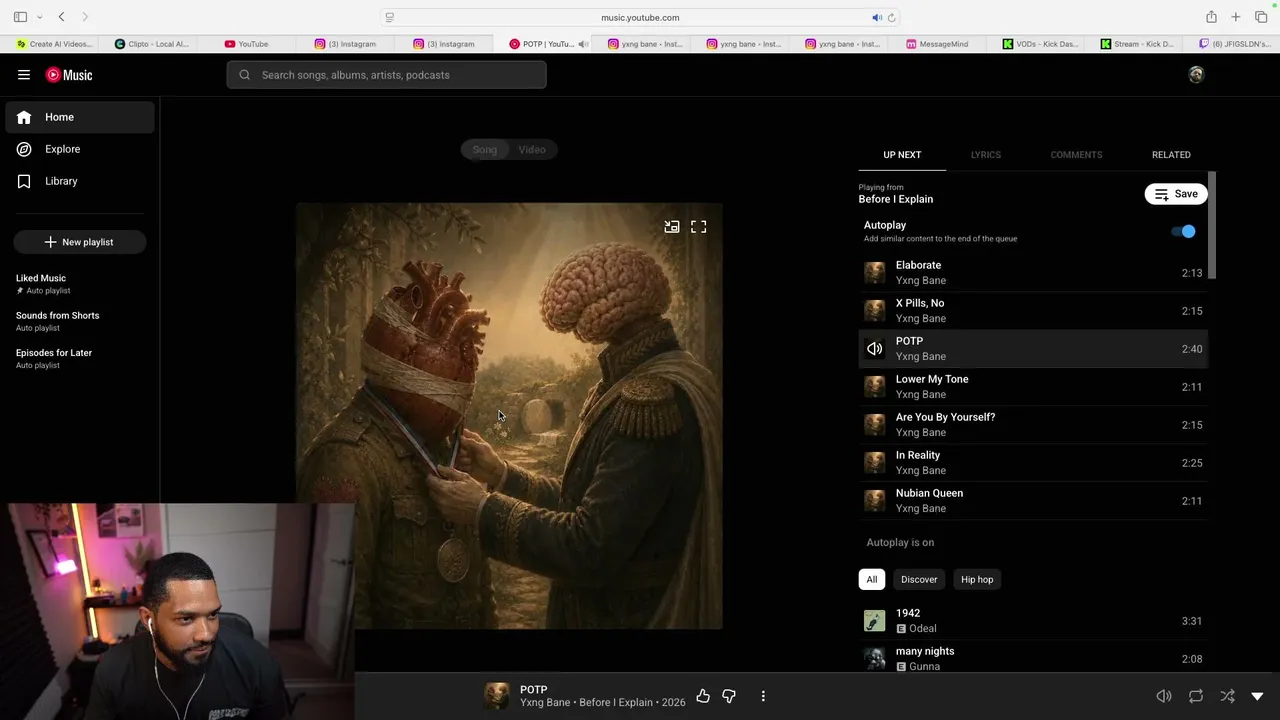
Task: Play many nights by Gunna
Action: (x=1033, y=659)
